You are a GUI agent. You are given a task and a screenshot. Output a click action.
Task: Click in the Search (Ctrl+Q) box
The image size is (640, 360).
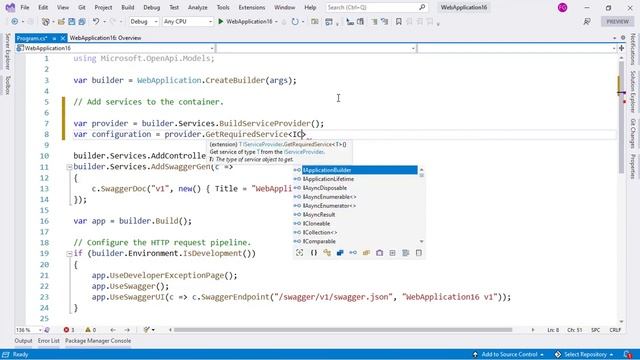coord(376,7)
